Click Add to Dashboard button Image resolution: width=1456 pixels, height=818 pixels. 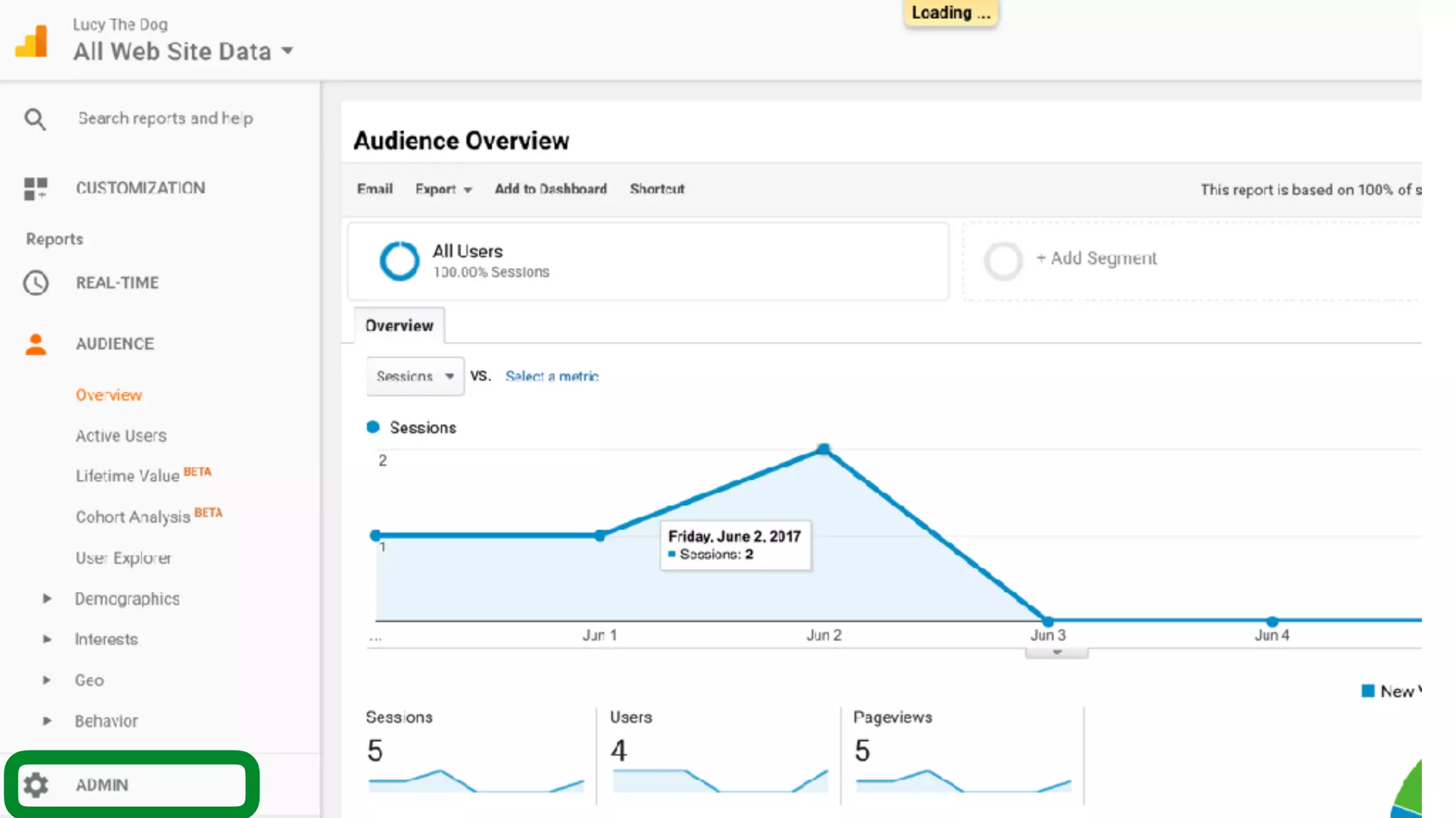click(550, 189)
